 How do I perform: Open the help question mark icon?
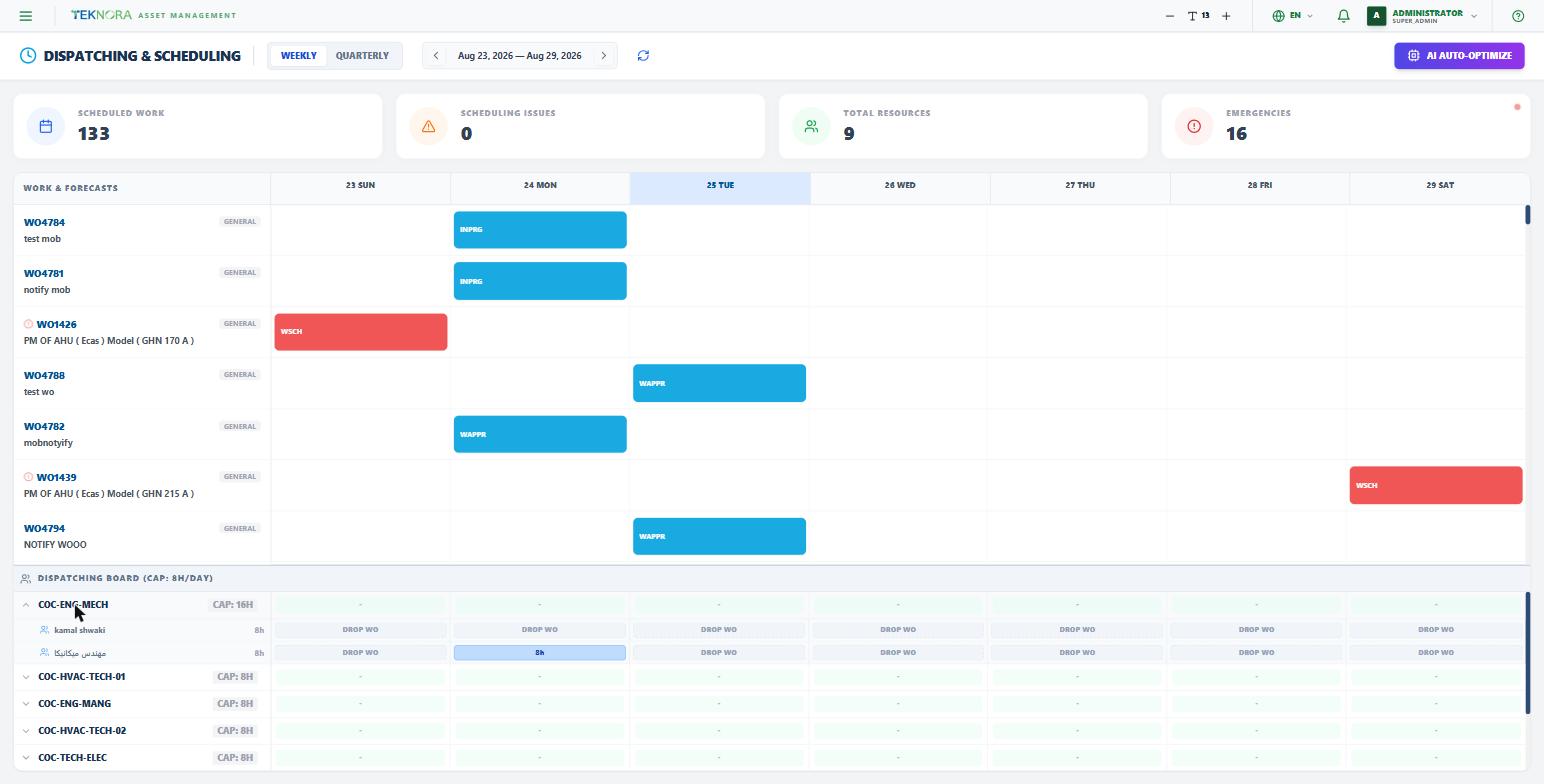coord(1518,16)
